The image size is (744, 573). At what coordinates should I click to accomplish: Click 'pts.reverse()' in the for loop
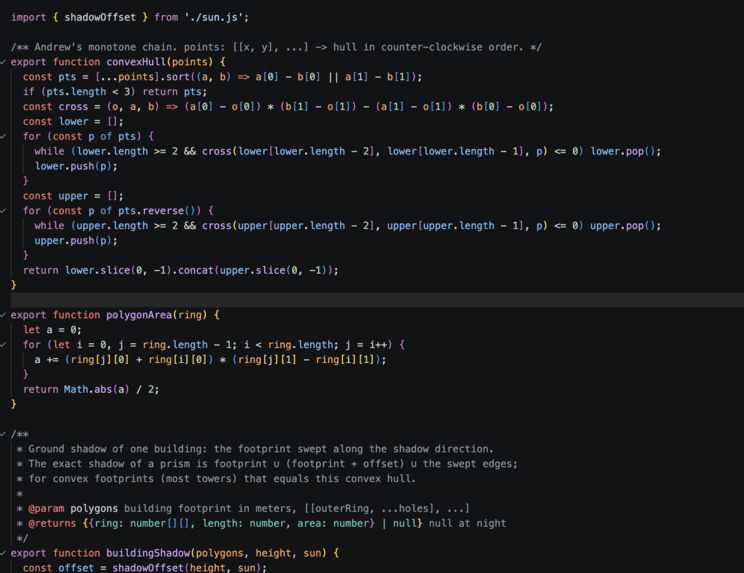159,211
